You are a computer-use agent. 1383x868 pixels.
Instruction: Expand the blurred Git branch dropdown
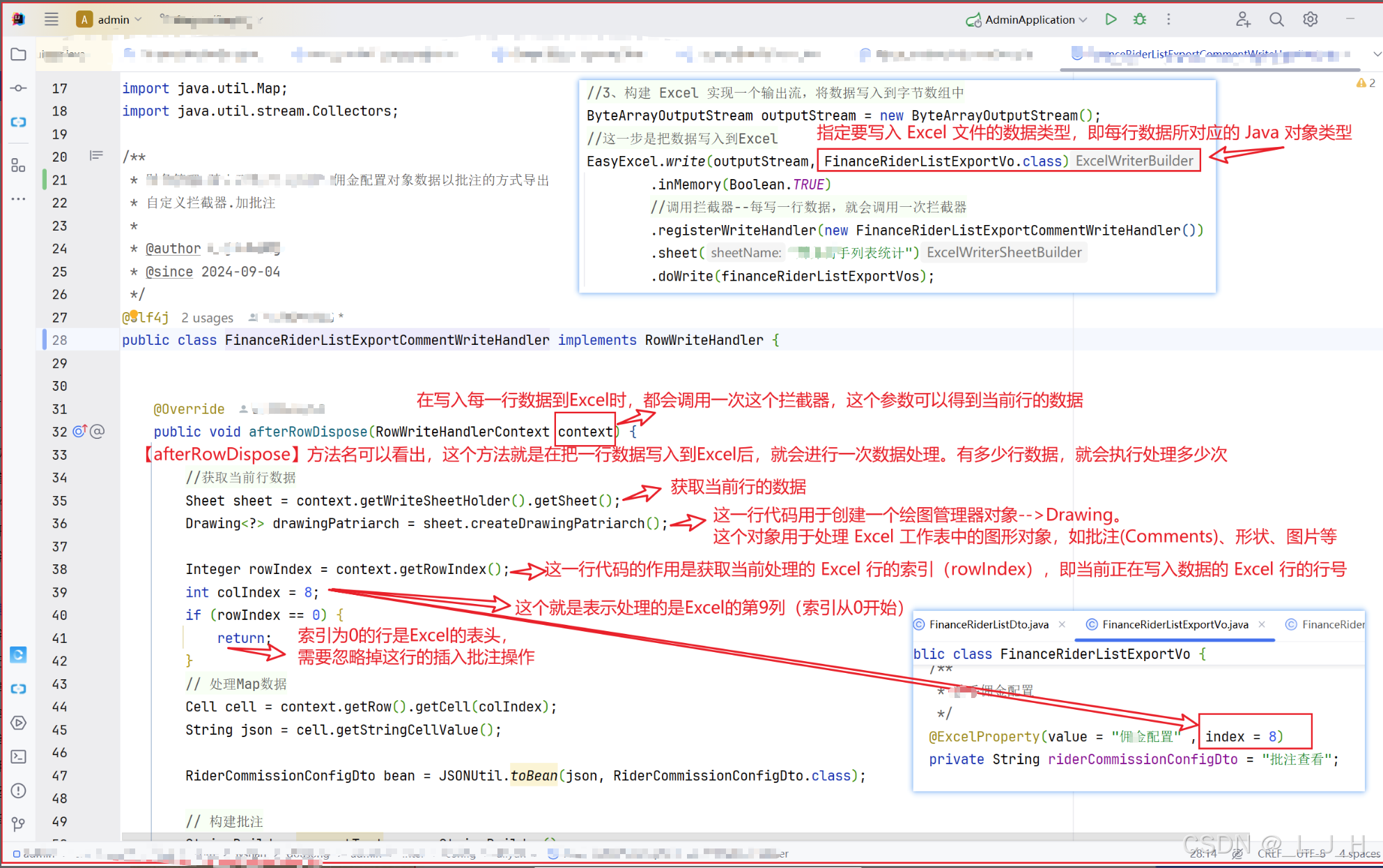pos(211,20)
